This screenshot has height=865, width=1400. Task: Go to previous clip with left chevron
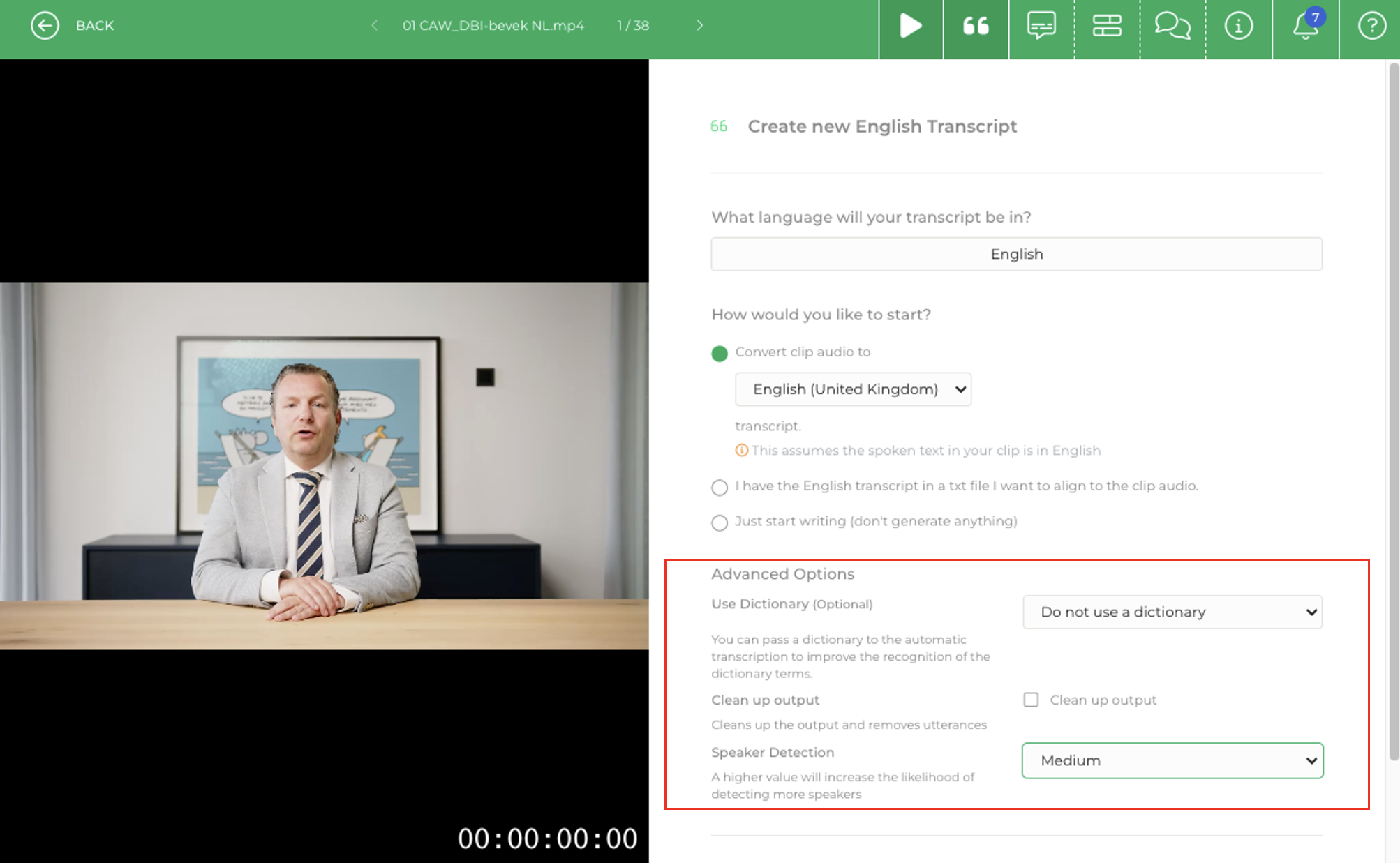(375, 26)
